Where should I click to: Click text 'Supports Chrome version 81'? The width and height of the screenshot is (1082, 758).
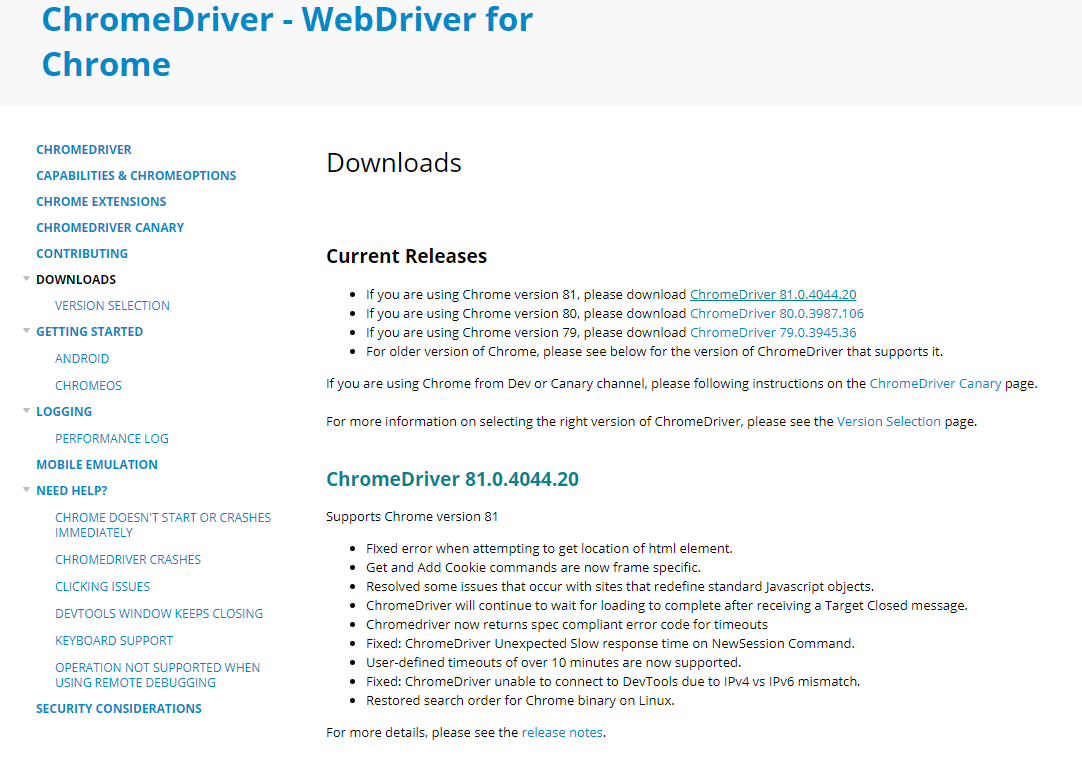pyautogui.click(x=412, y=517)
